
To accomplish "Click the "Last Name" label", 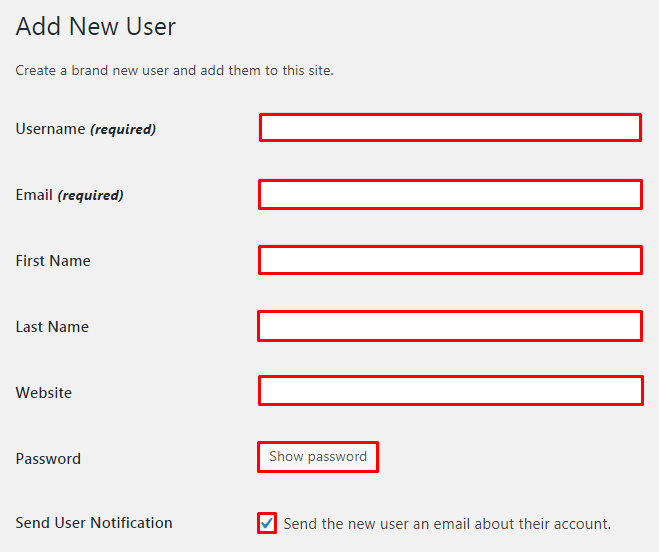I will coord(52,327).
